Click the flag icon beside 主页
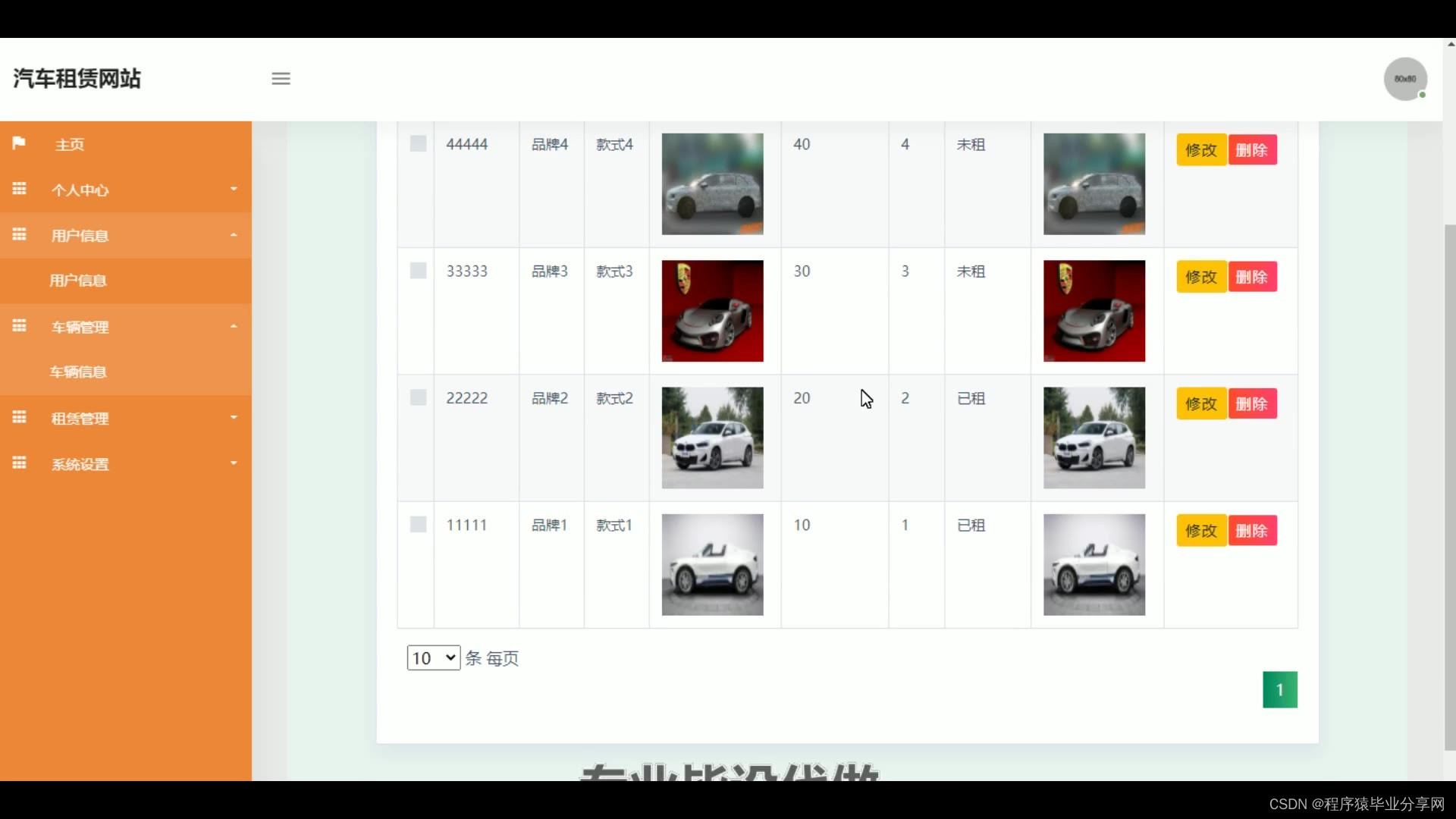The height and width of the screenshot is (819, 1456). pos(19,143)
